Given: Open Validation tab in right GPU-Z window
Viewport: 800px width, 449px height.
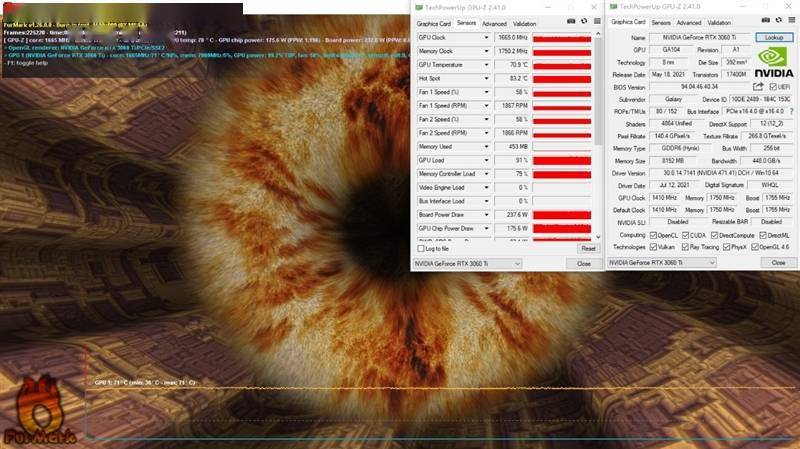Looking at the screenshot, I should [x=719, y=22].
